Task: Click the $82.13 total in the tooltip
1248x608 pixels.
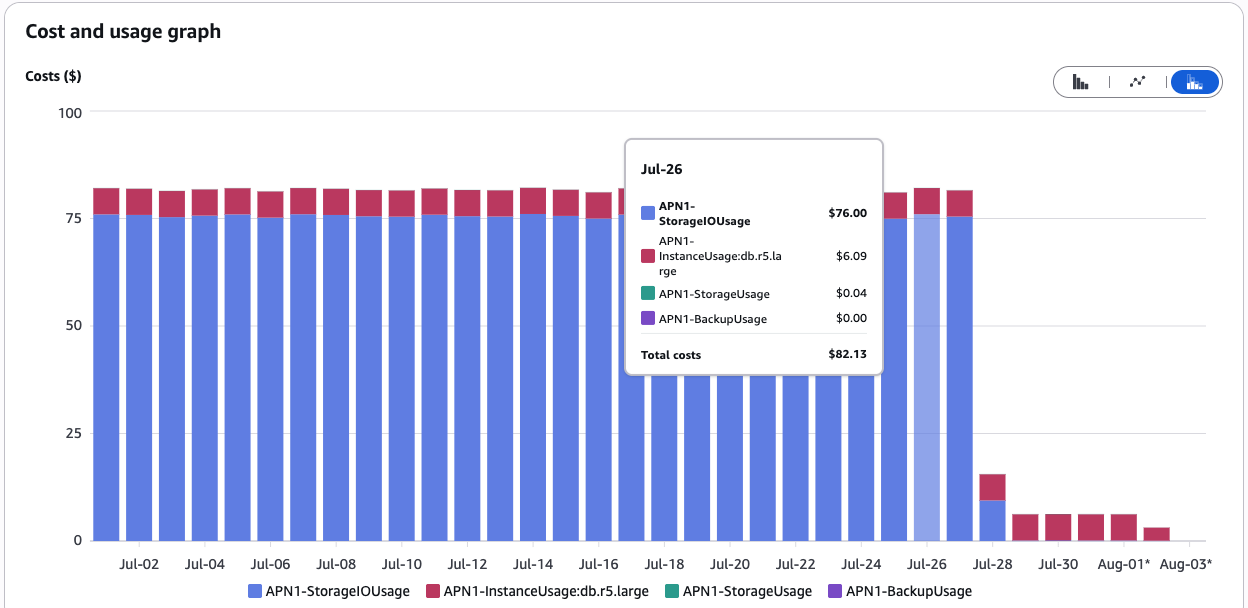Action: click(848, 355)
